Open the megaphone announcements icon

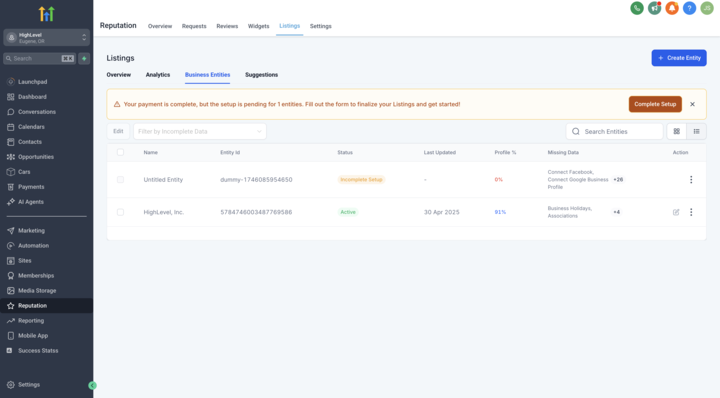click(x=654, y=8)
